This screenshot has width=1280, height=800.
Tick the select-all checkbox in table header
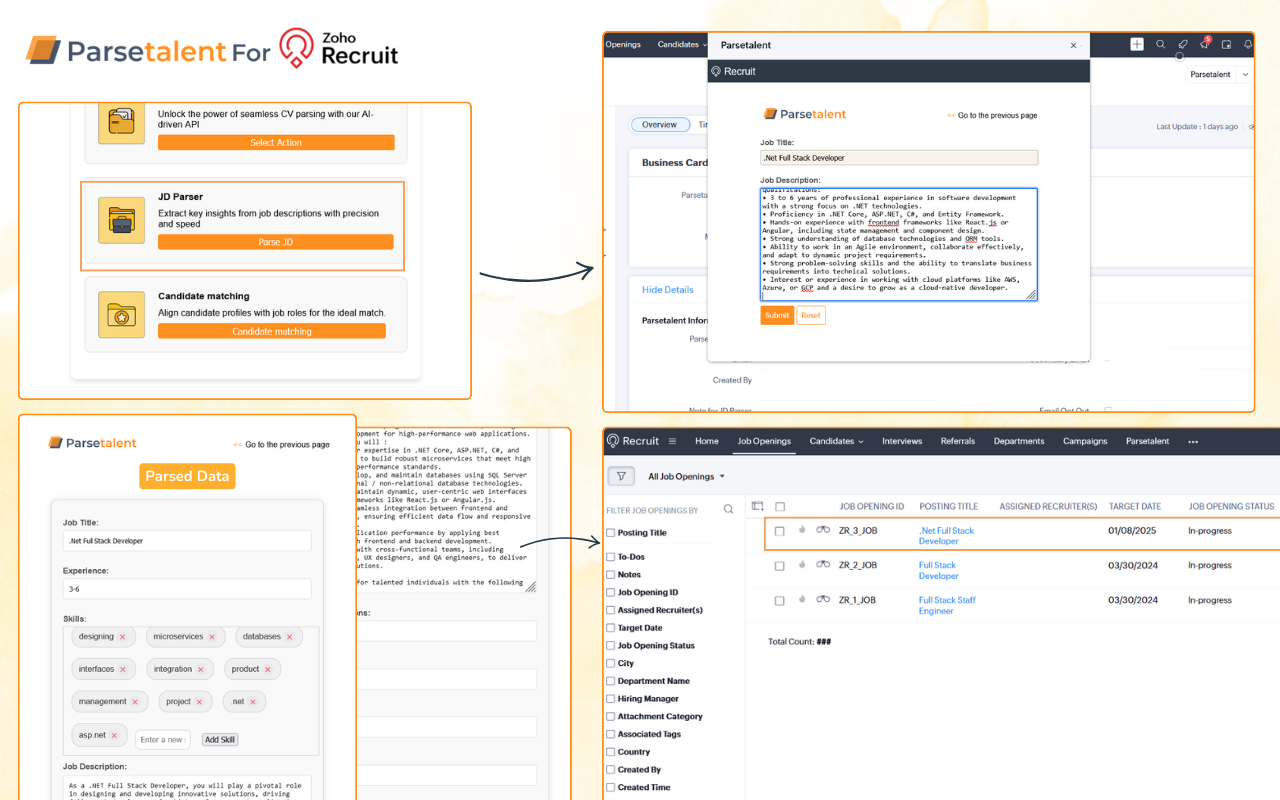(780, 506)
